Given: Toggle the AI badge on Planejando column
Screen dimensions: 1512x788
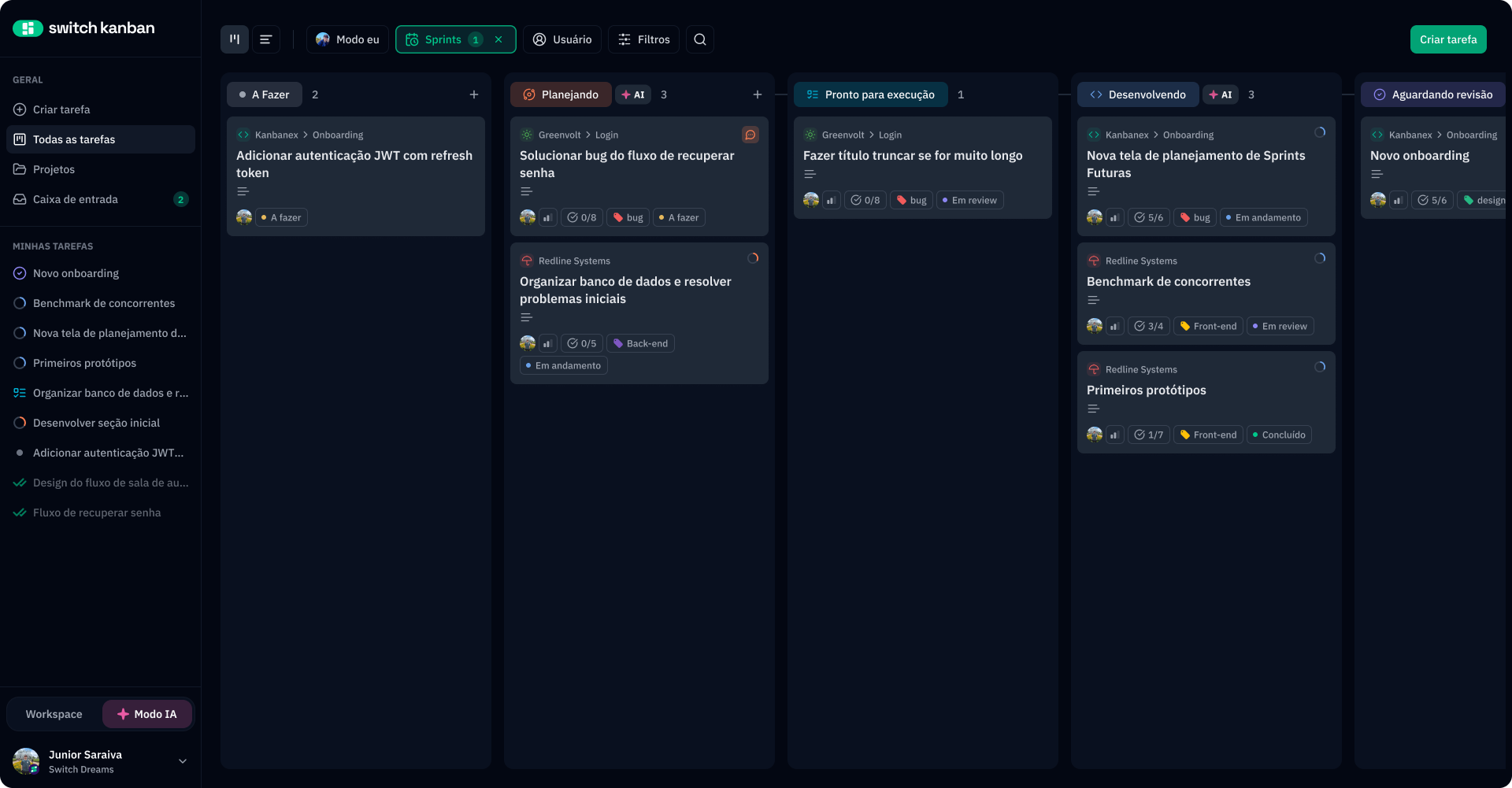Looking at the screenshot, I should click(633, 94).
